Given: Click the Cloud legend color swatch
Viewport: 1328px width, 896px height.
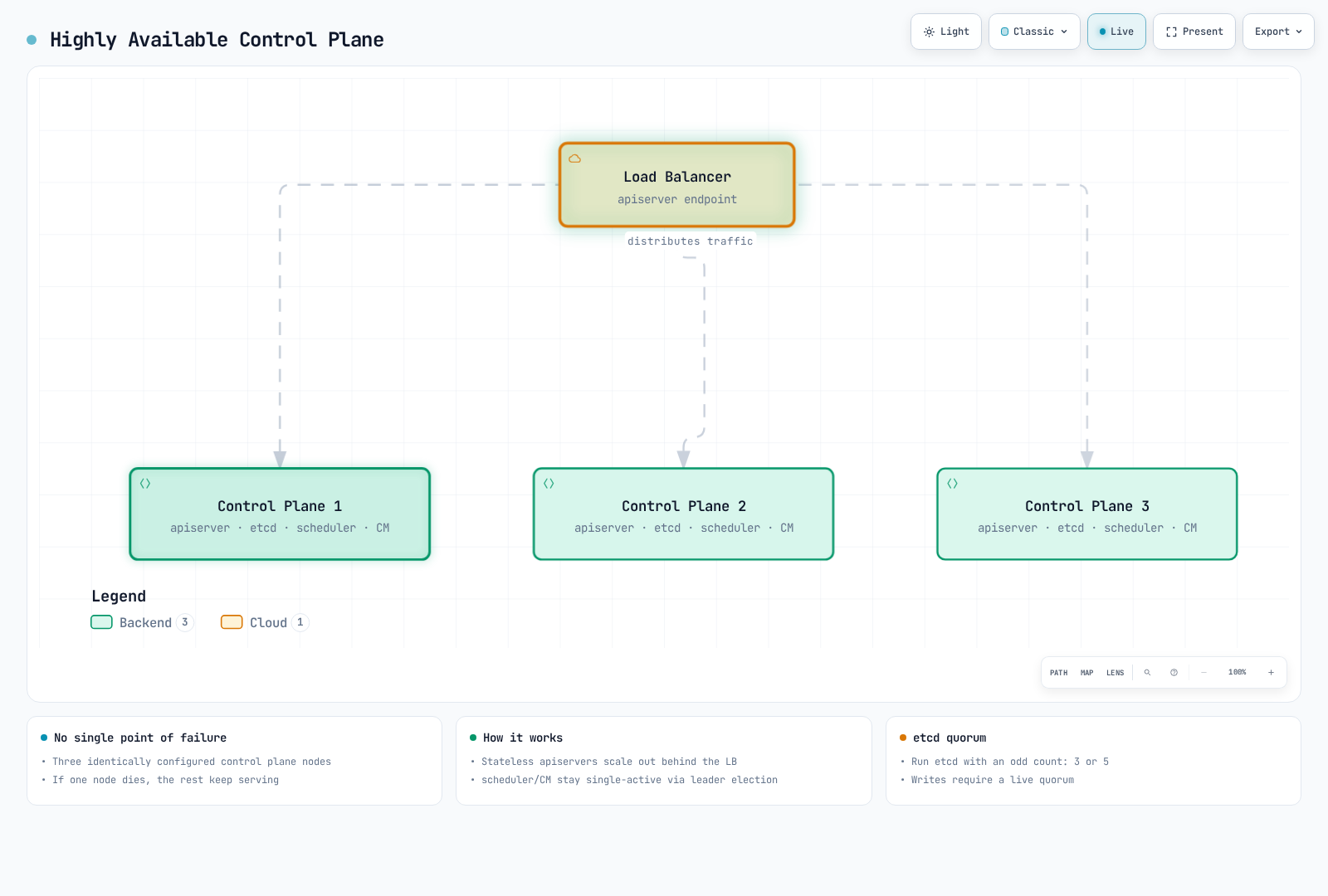Looking at the screenshot, I should [x=232, y=622].
